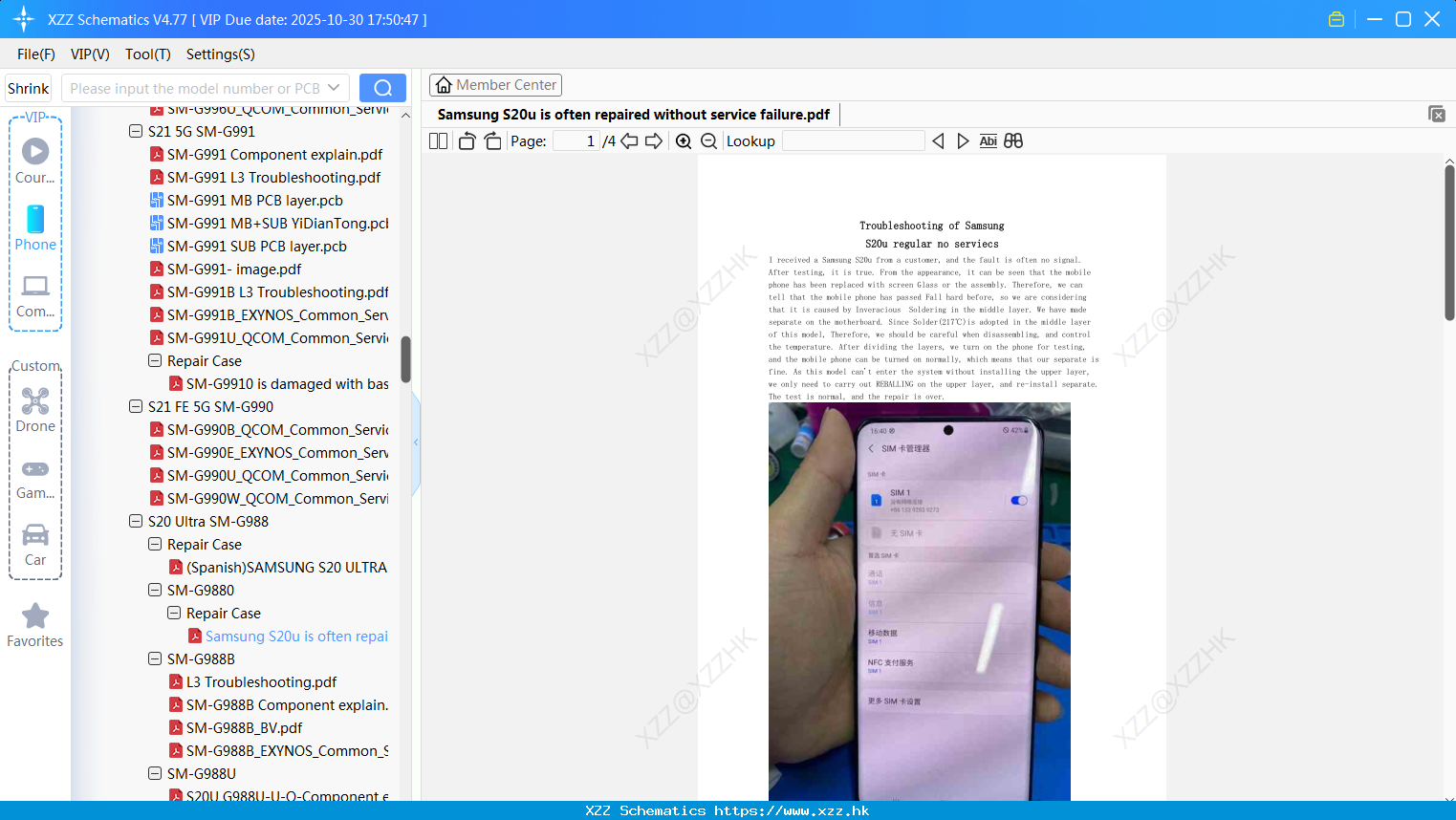Collapse the left panel splitter handle

tap(416, 442)
